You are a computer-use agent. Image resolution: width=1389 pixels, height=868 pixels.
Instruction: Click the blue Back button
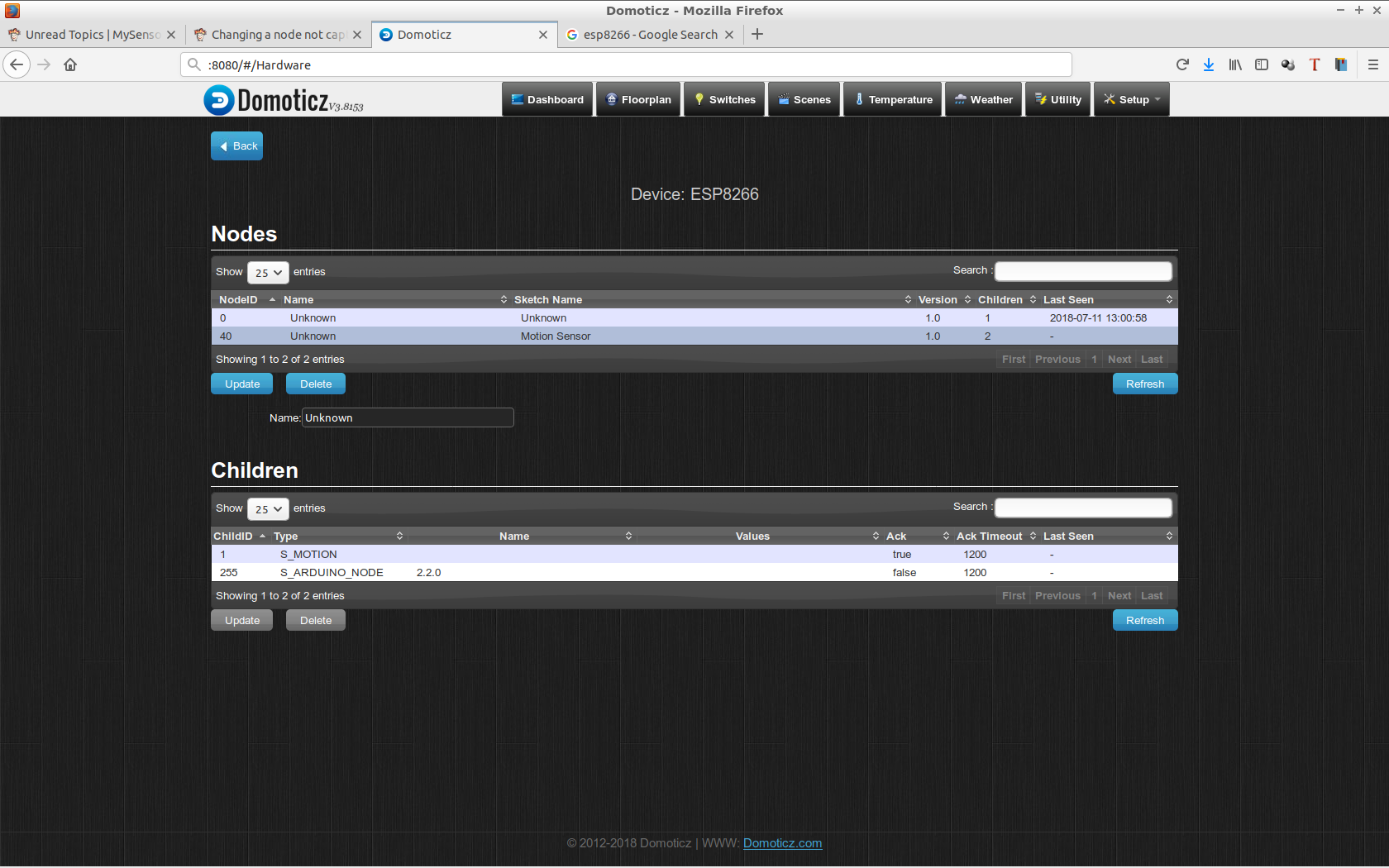[237, 146]
